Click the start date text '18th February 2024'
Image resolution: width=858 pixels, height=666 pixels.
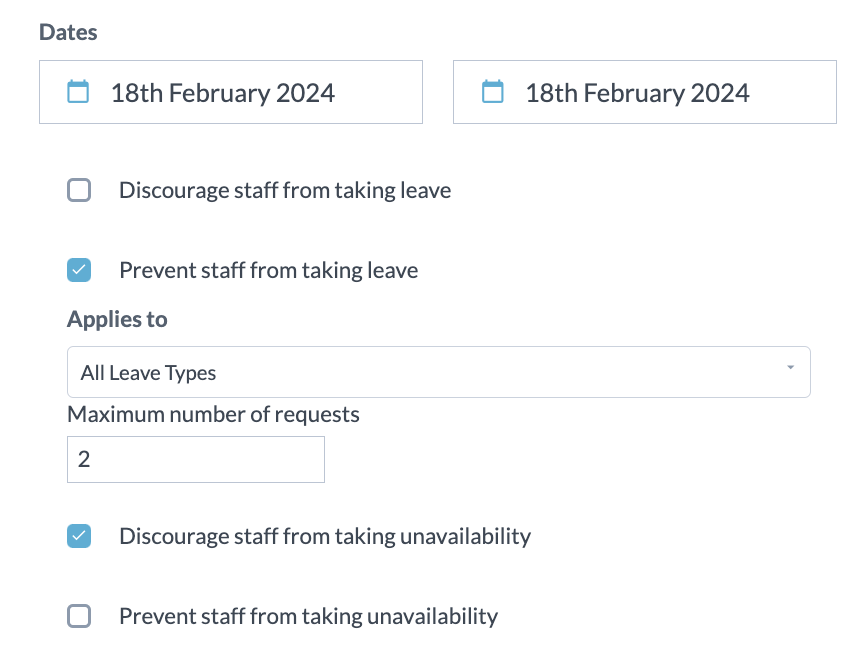tap(223, 93)
